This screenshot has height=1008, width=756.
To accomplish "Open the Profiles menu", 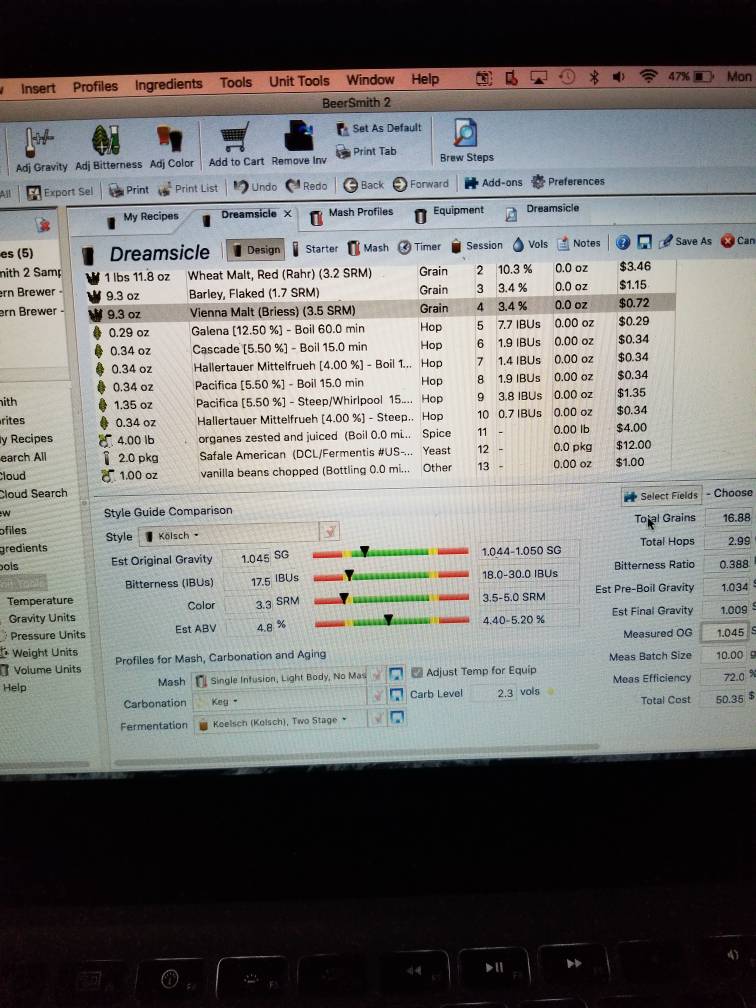I will pos(95,86).
